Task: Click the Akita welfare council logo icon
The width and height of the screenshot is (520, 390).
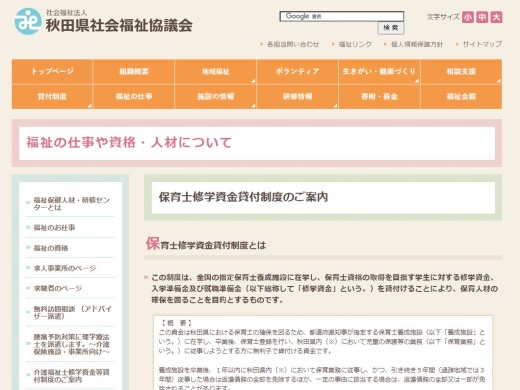Action: point(28,22)
